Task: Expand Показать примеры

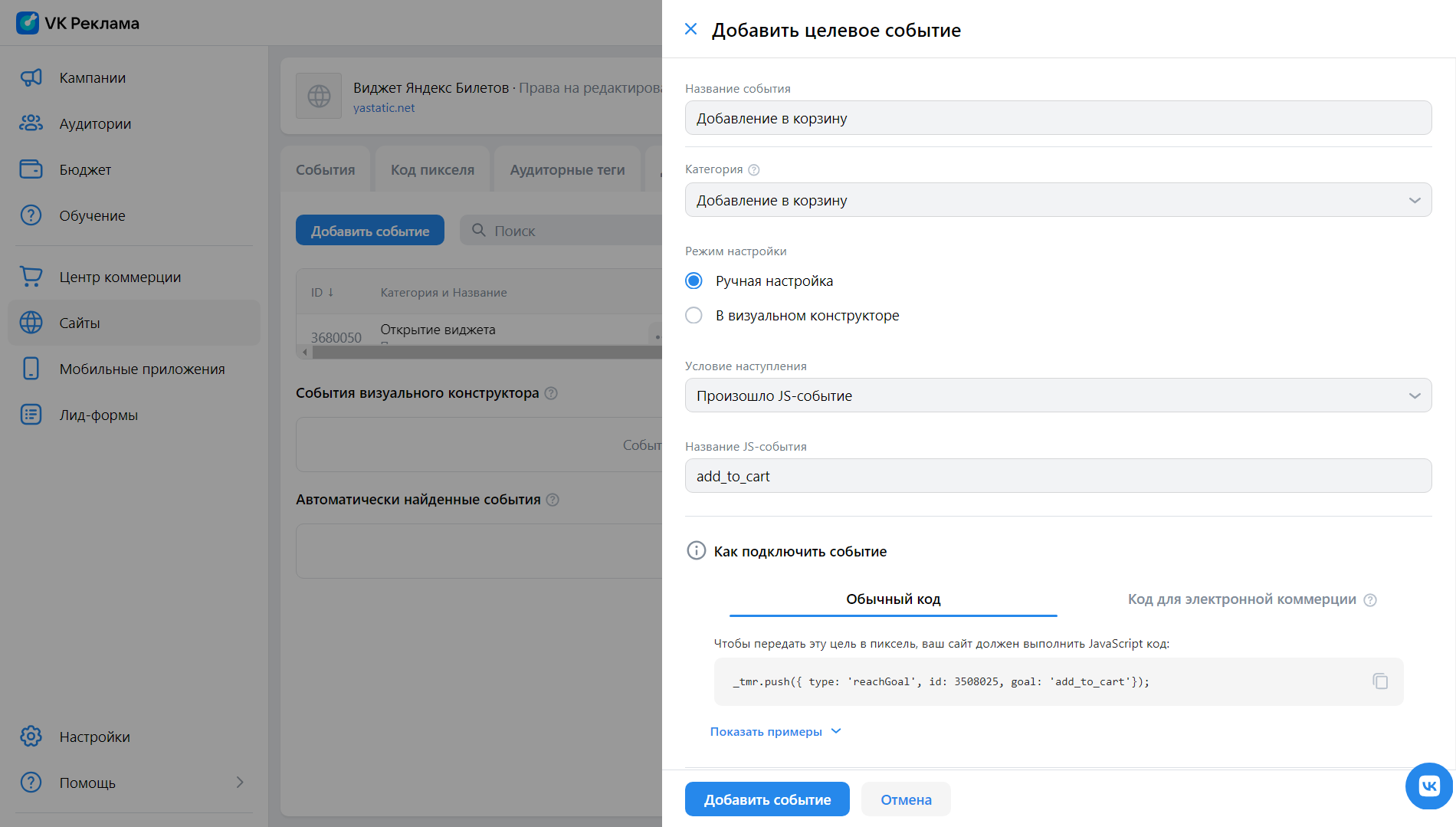Action: 775,731
